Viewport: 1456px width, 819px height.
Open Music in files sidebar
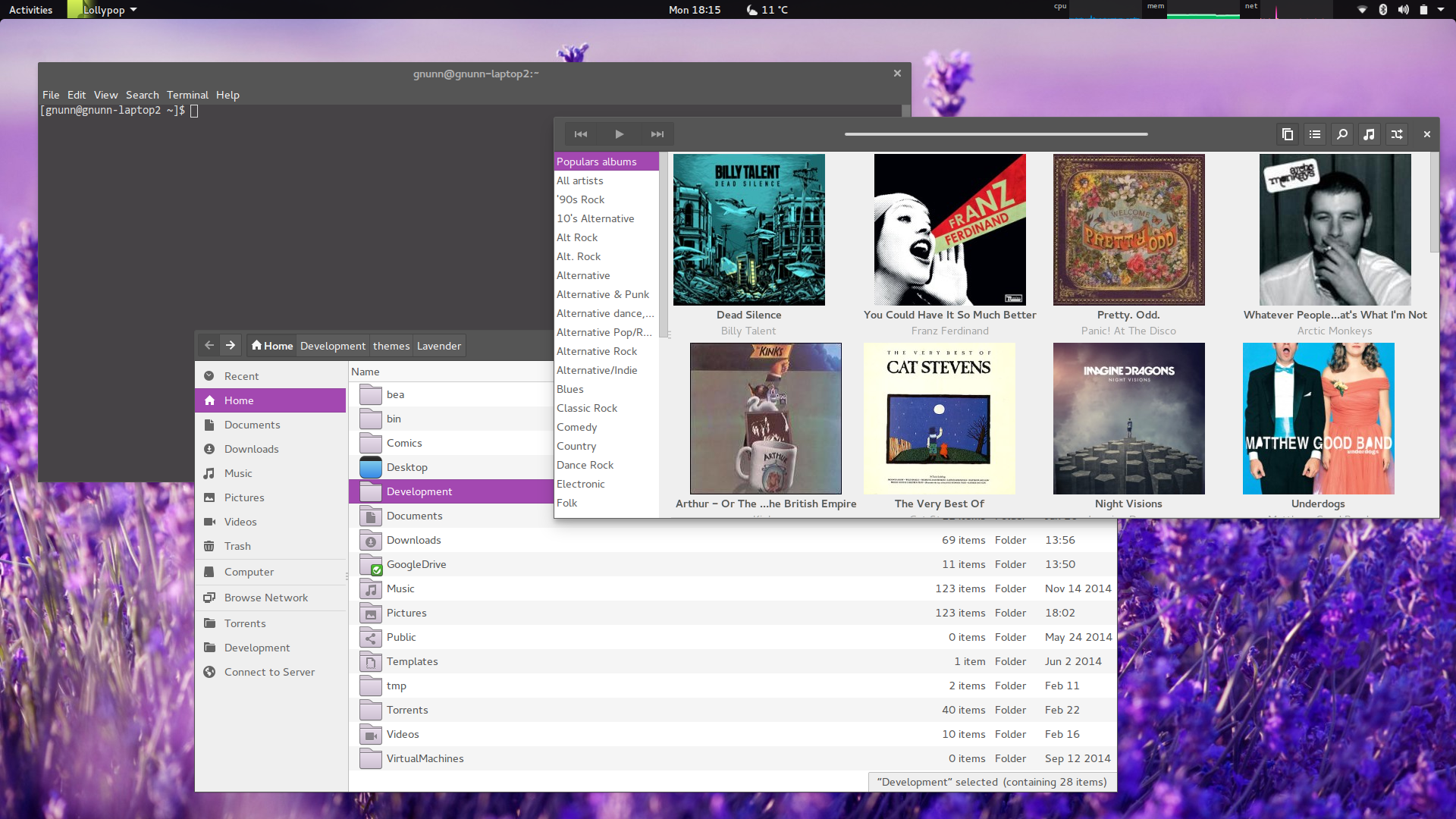pyautogui.click(x=271, y=473)
